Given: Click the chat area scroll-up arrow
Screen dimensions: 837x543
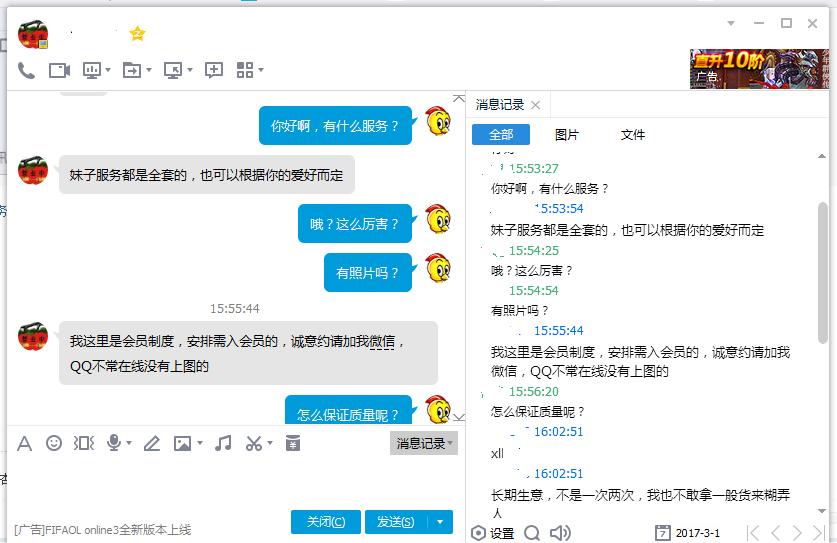Looking at the screenshot, I should [459, 98].
